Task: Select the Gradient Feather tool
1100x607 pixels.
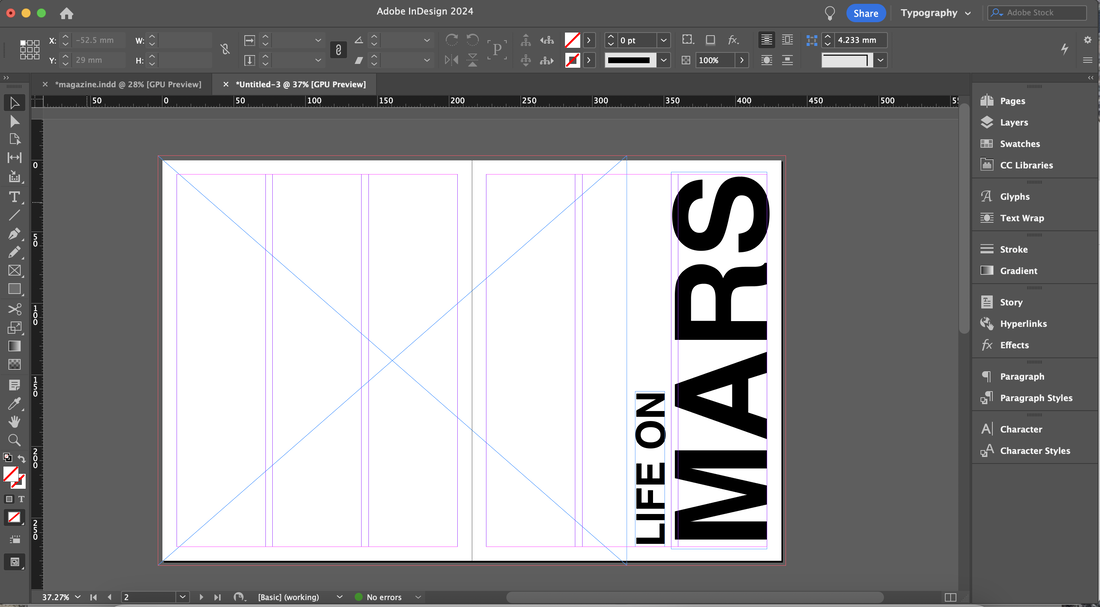Action: (14, 364)
